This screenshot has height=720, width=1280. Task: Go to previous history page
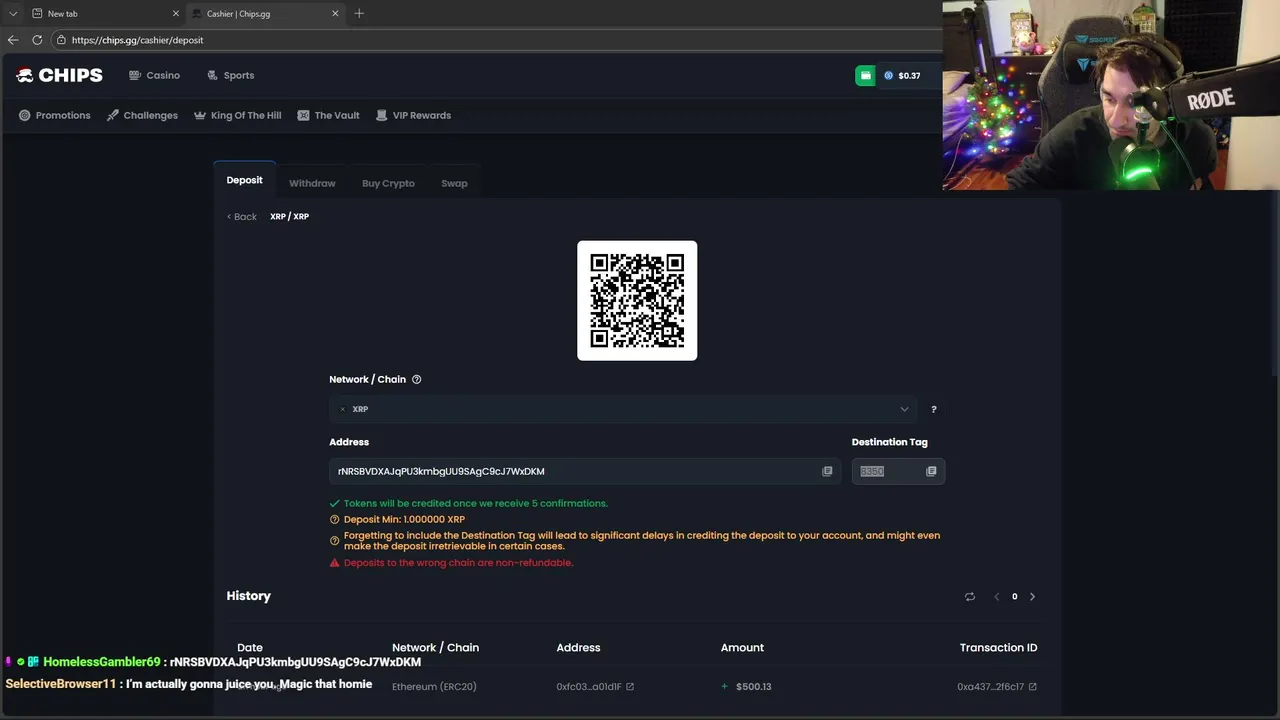pos(996,596)
